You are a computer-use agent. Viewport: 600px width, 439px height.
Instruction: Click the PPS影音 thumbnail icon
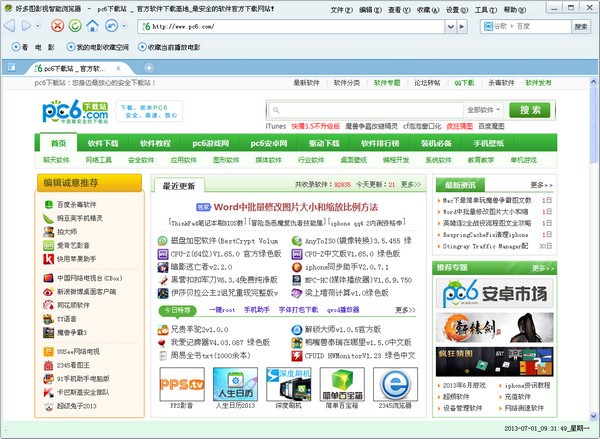point(182,384)
